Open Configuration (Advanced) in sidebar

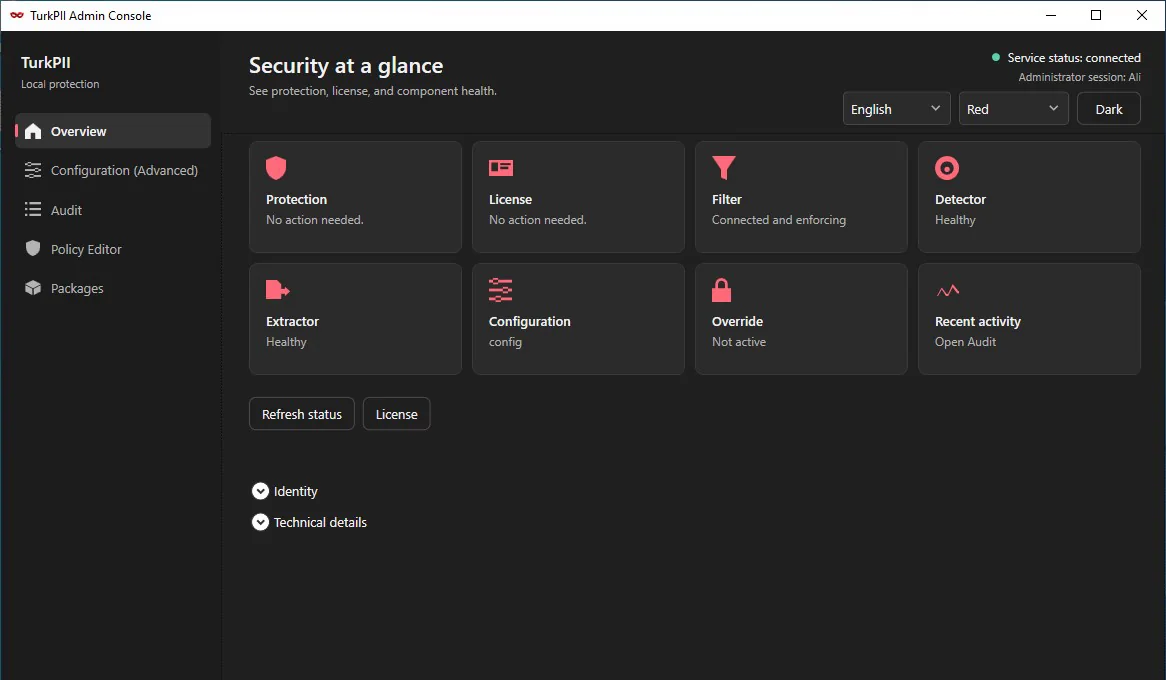point(113,170)
